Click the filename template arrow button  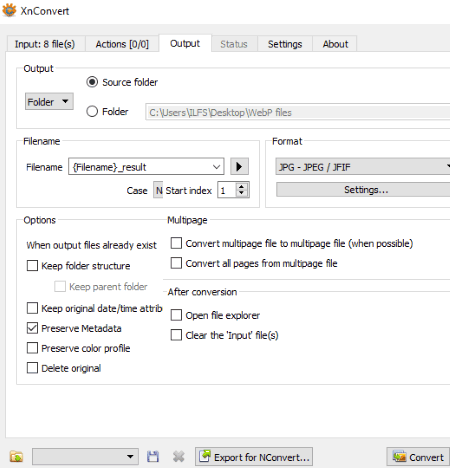coord(239,166)
